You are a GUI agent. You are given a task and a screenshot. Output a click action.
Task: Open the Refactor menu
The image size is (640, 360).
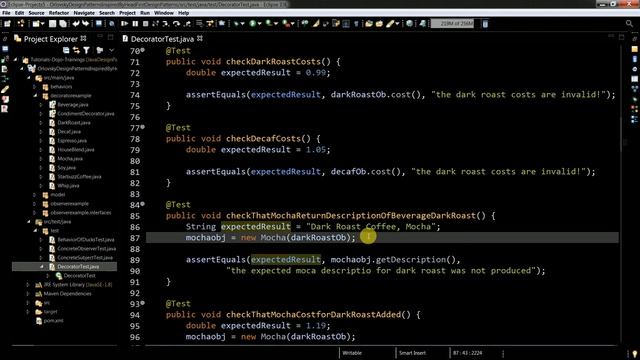point(59,13)
